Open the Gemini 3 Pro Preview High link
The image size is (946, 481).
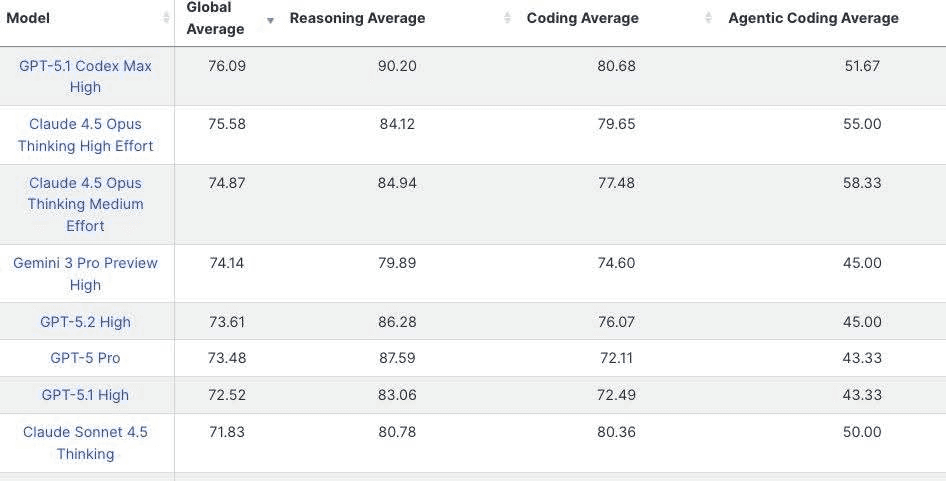pyautogui.click(x=85, y=273)
